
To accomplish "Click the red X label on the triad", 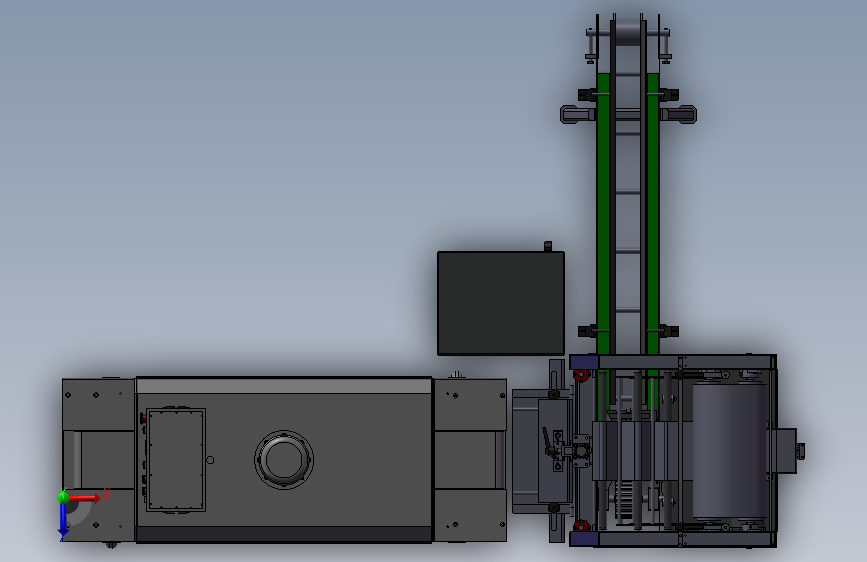I will 107,493.
